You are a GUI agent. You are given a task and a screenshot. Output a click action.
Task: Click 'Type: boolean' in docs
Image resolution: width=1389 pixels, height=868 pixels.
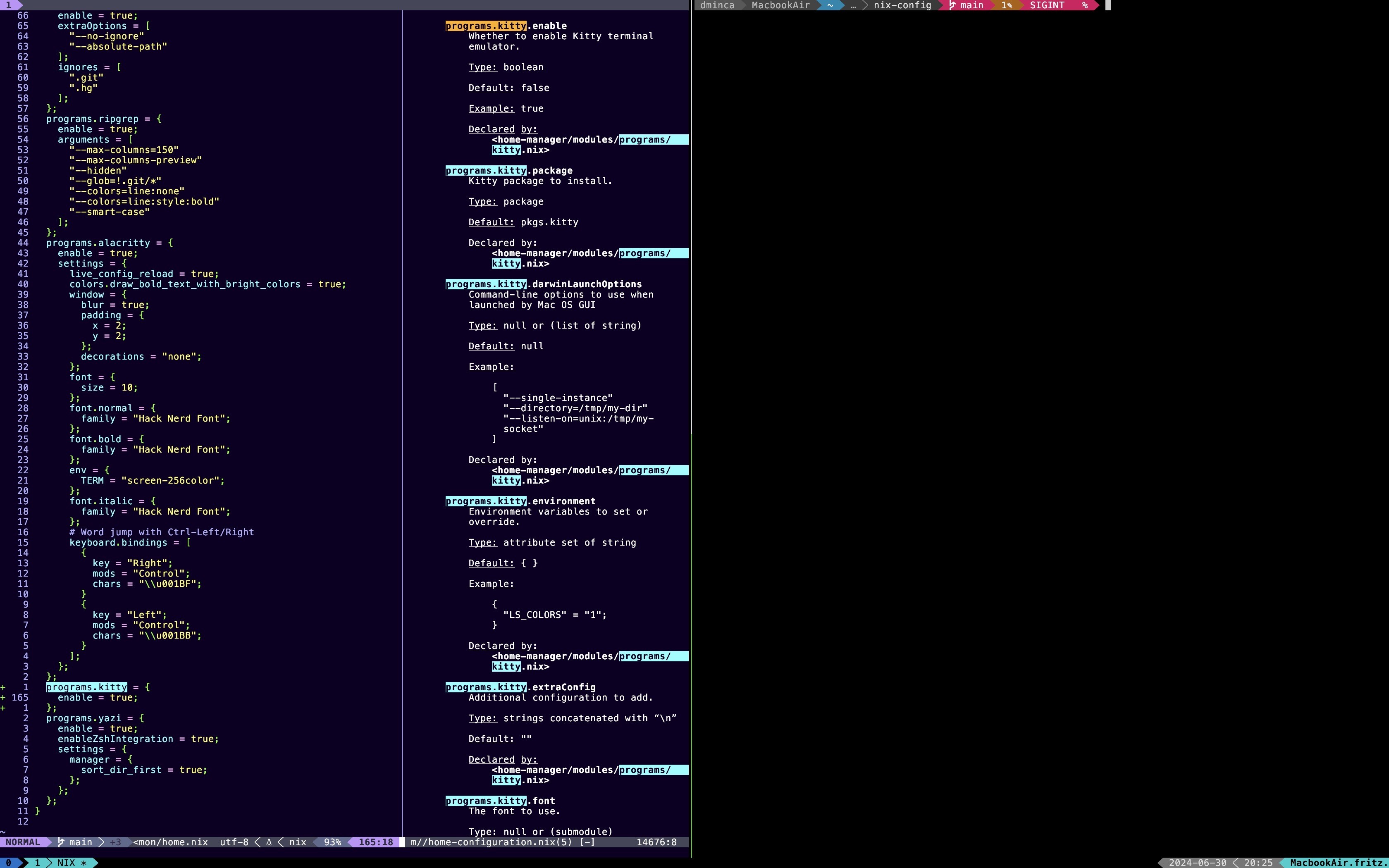pos(506,67)
